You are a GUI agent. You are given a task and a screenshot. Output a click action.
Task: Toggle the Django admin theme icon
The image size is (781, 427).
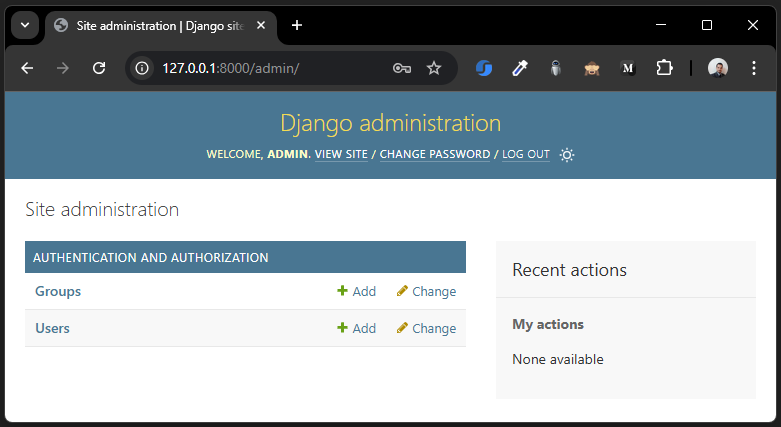point(567,155)
